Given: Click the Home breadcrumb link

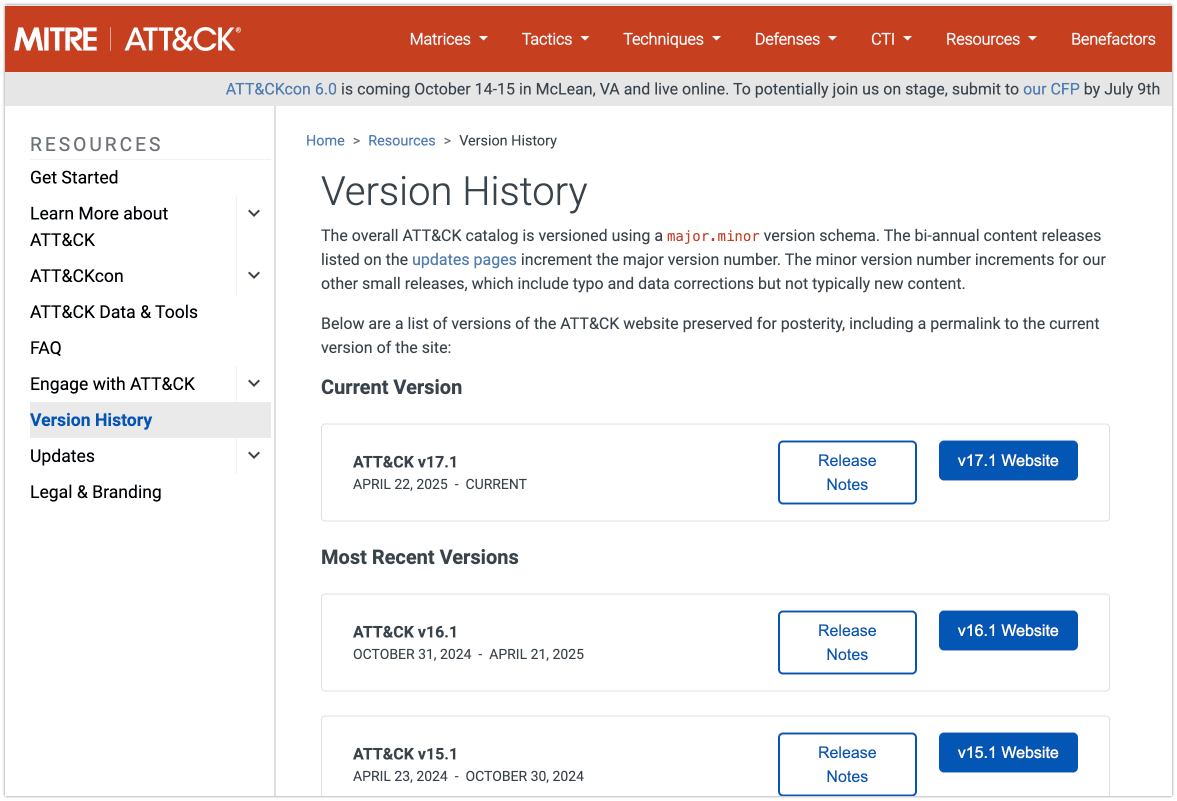Looking at the screenshot, I should pyautogui.click(x=325, y=140).
